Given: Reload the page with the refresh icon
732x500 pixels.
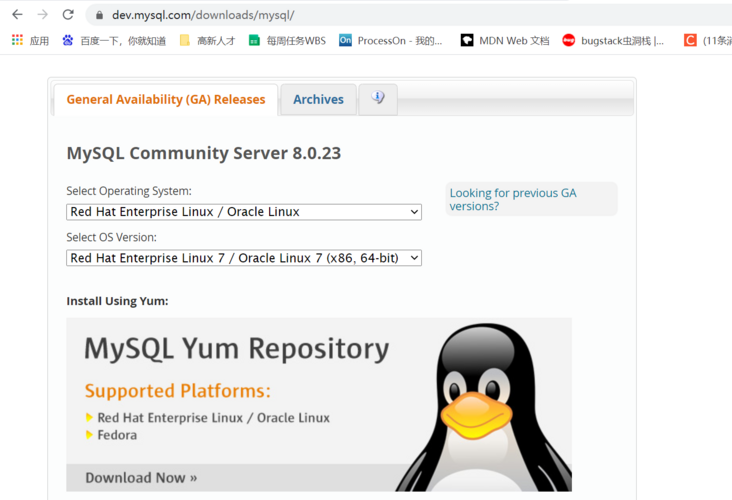Looking at the screenshot, I should pyautogui.click(x=68, y=15).
